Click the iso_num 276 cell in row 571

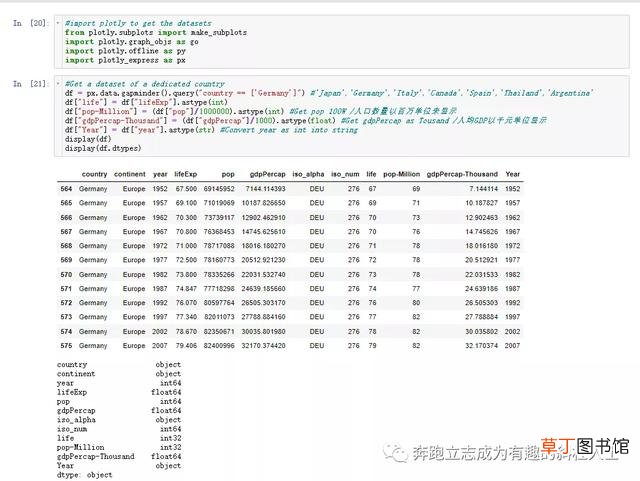point(354,289)
